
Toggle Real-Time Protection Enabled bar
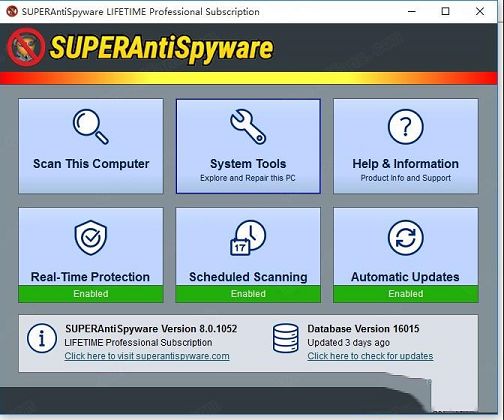(x=91, y=294)
